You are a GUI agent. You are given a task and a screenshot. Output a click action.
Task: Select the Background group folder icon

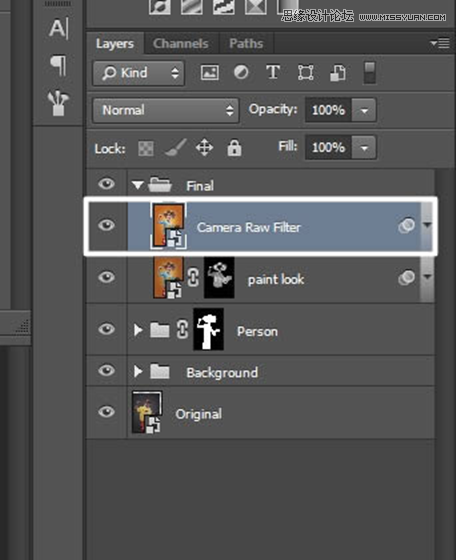(160, 371)
